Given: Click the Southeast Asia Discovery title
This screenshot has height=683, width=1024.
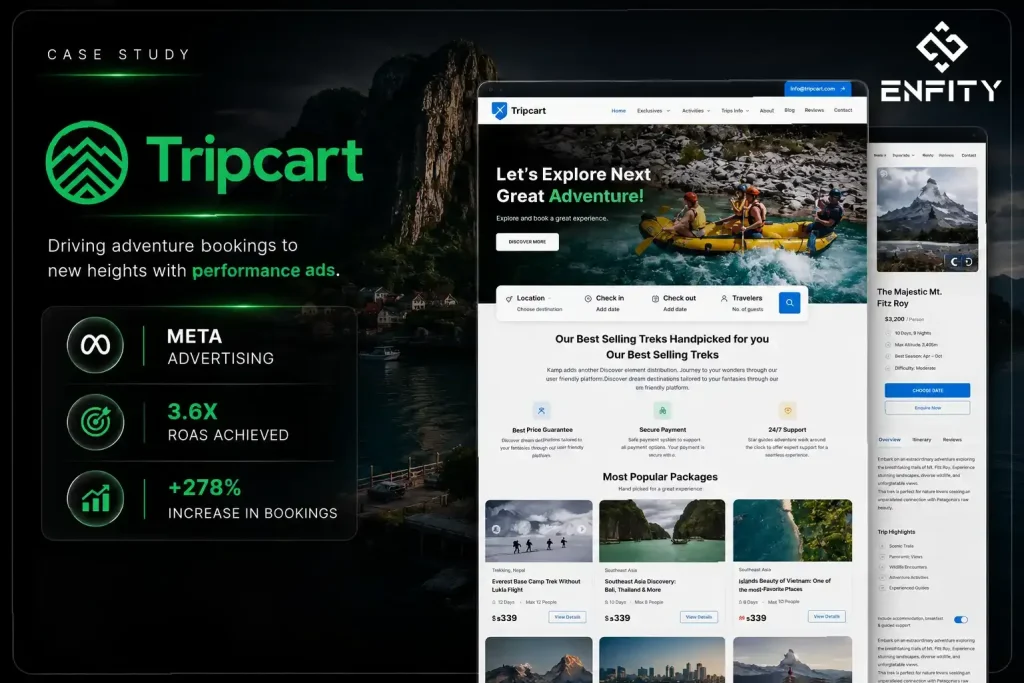Looking at the screenshot, I should click(640, 585).
